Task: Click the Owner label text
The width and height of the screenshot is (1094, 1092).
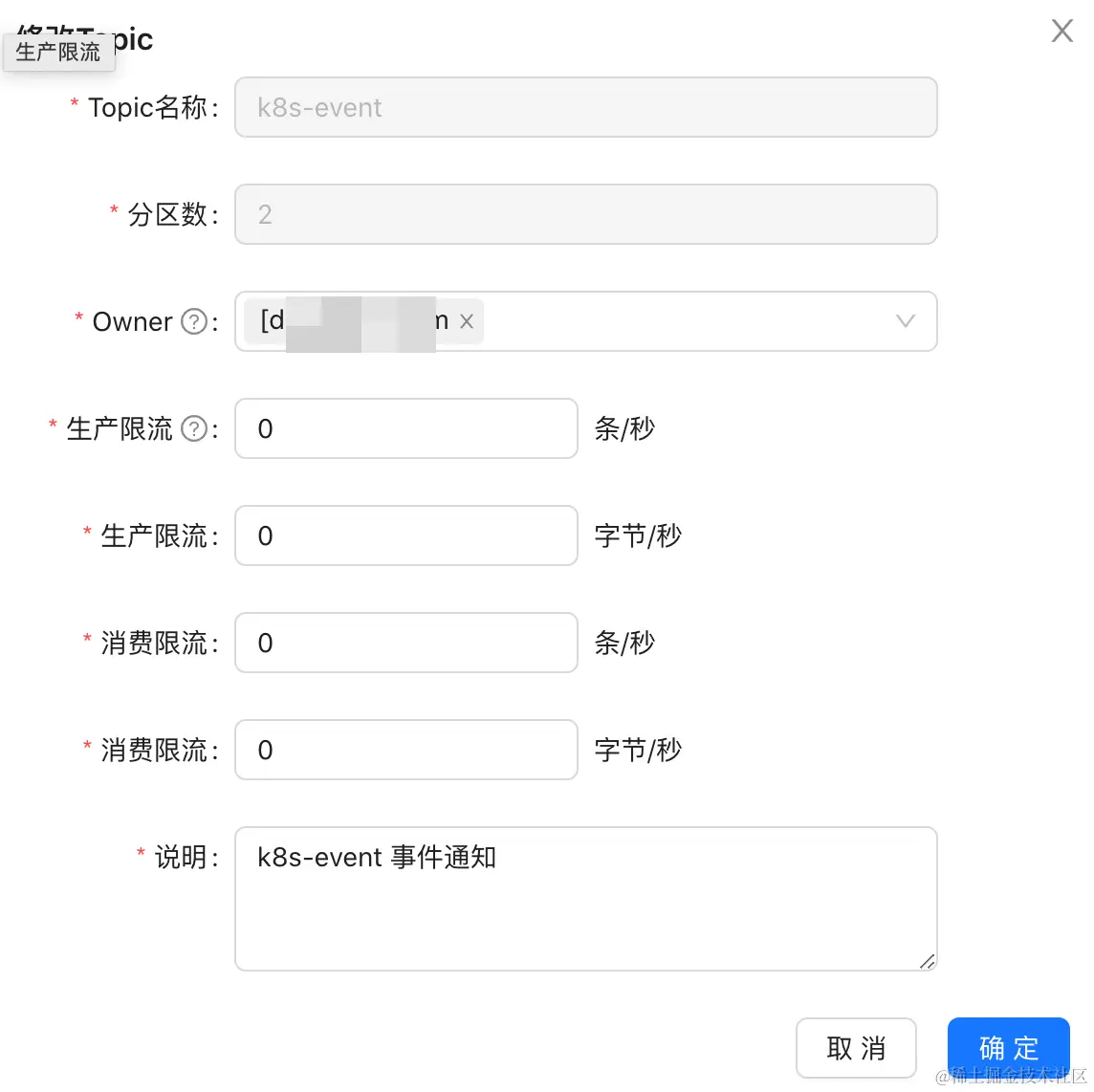Action: [x=132, y=321]
